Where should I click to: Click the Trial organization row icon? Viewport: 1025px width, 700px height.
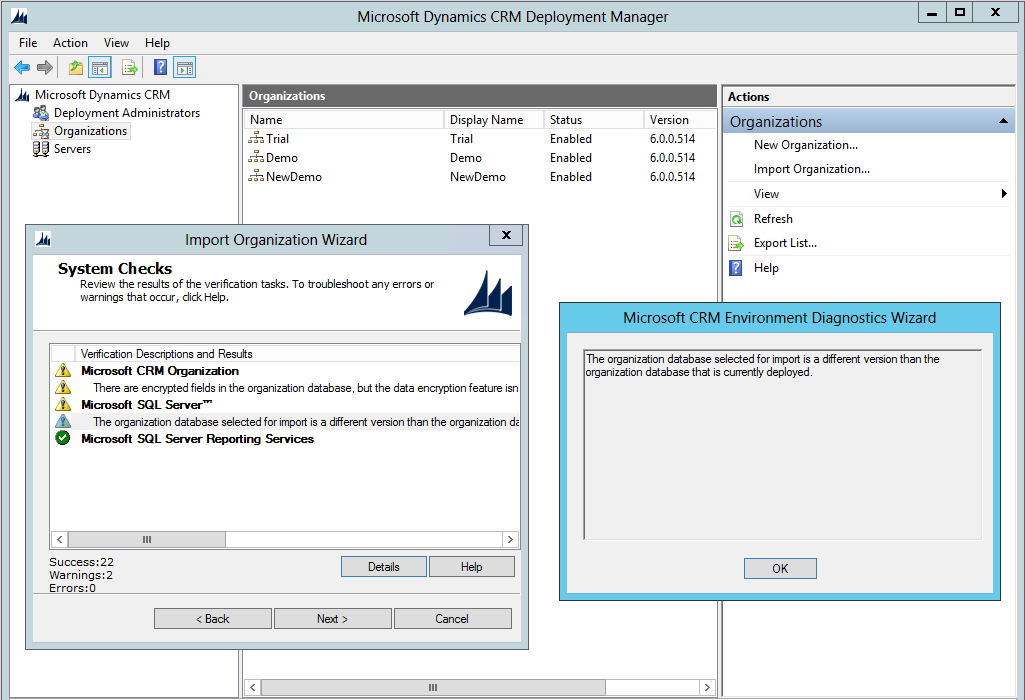(x=256, y=139)
